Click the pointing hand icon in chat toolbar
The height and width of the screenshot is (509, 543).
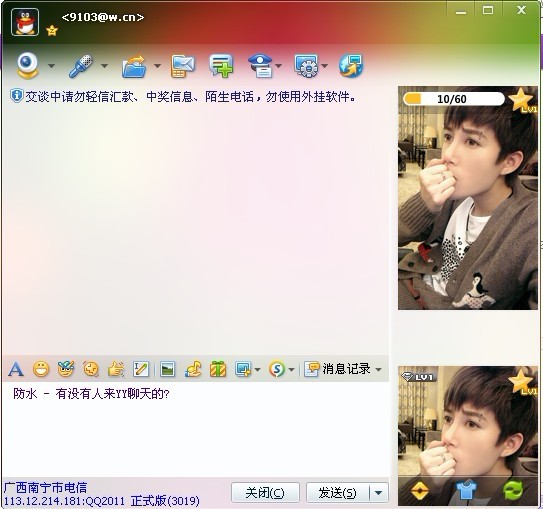tap(116, 369)
